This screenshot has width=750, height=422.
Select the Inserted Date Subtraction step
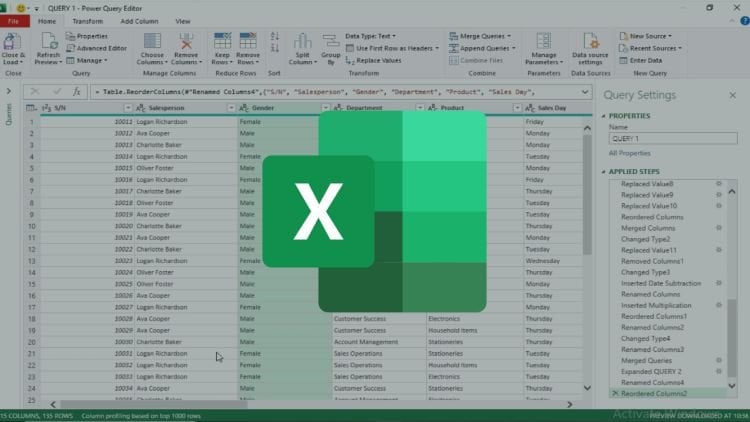[x=662, y=283]
